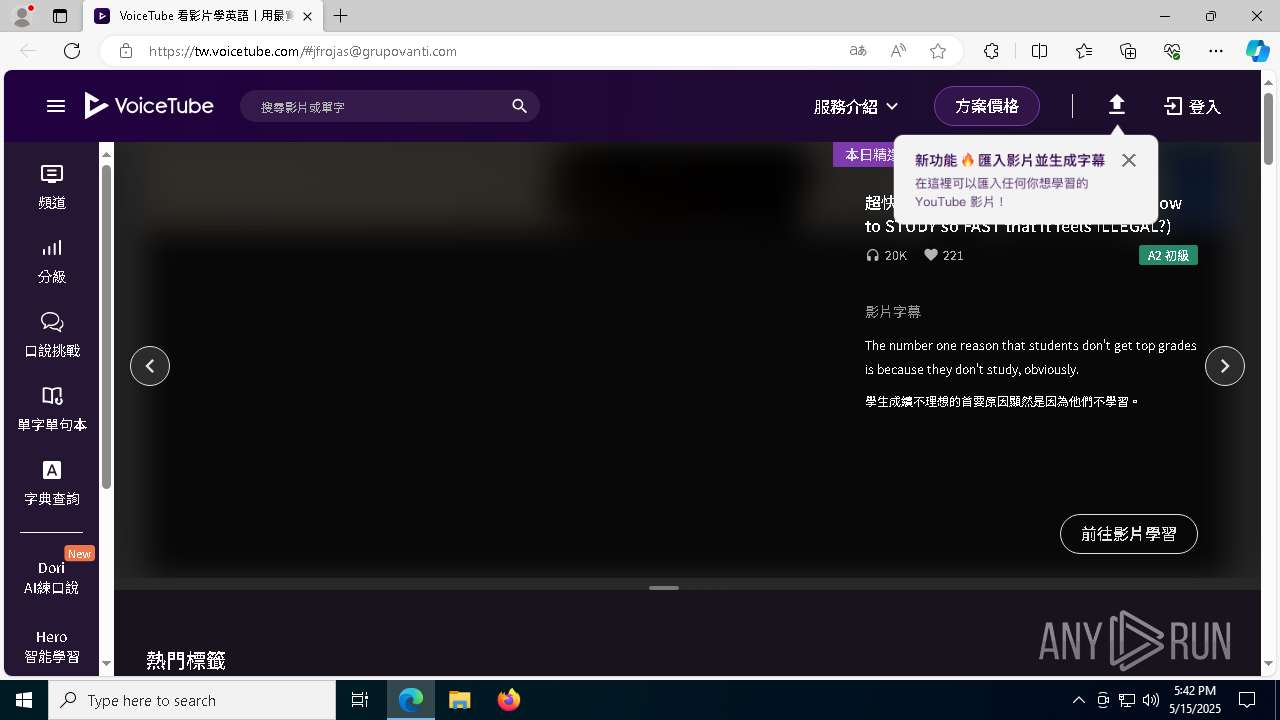The width and height of the screenshot is (1280, 720).
Task: Click the A2 初級 level badge
Action: 1168,255
